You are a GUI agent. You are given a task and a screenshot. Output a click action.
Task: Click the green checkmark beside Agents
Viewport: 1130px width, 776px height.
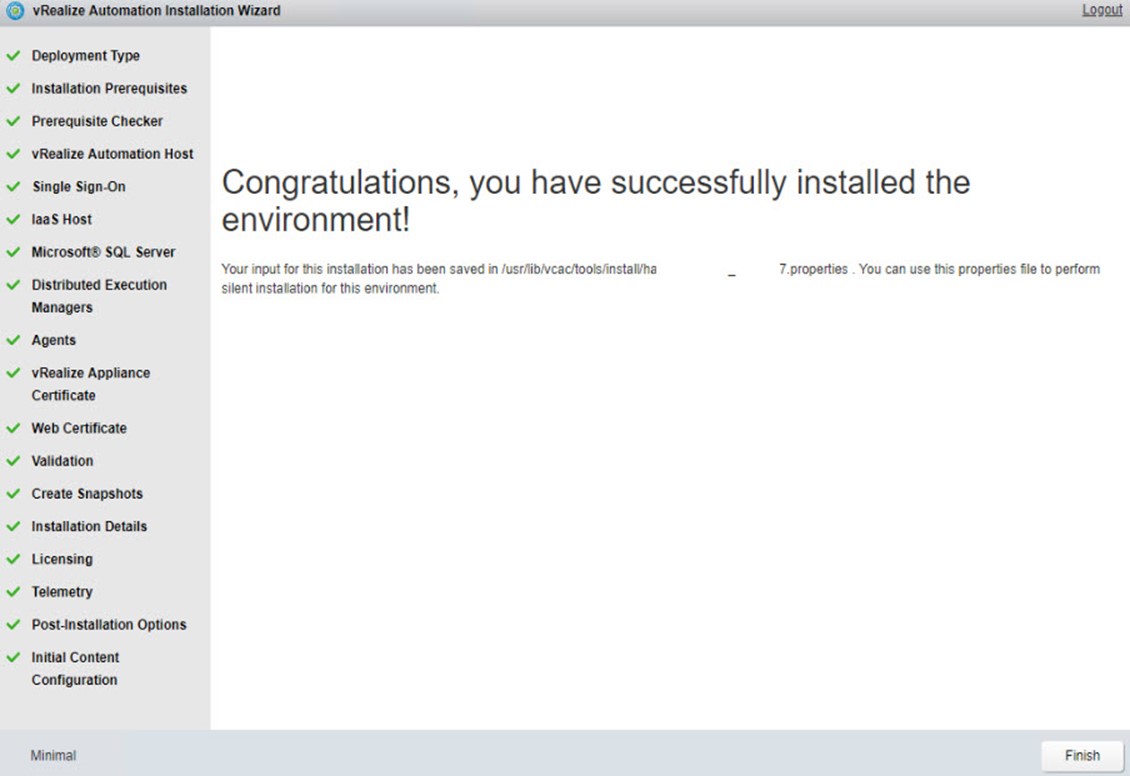tap(13, 340)
